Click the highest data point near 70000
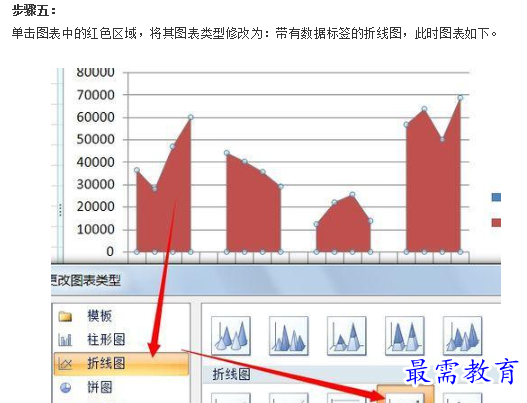527x403 pixels. point(460,98)
